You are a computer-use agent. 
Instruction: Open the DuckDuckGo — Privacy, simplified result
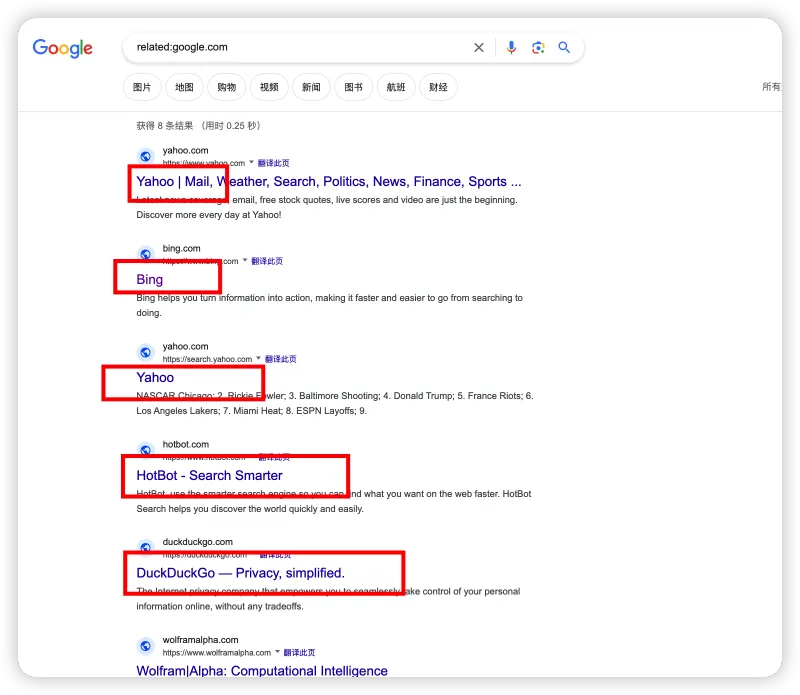(x=240, y=573)
